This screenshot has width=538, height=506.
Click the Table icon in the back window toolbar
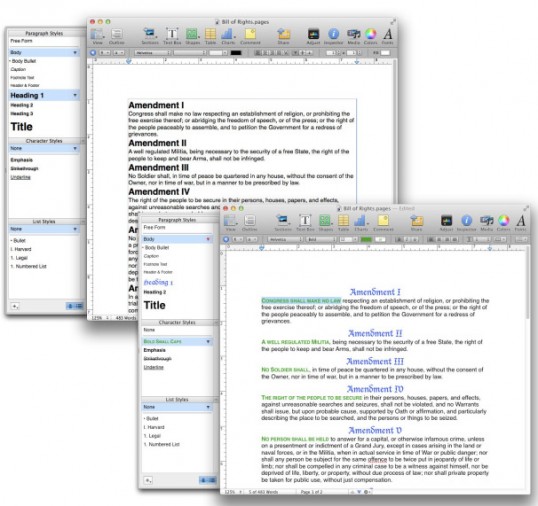coord(210,34)
